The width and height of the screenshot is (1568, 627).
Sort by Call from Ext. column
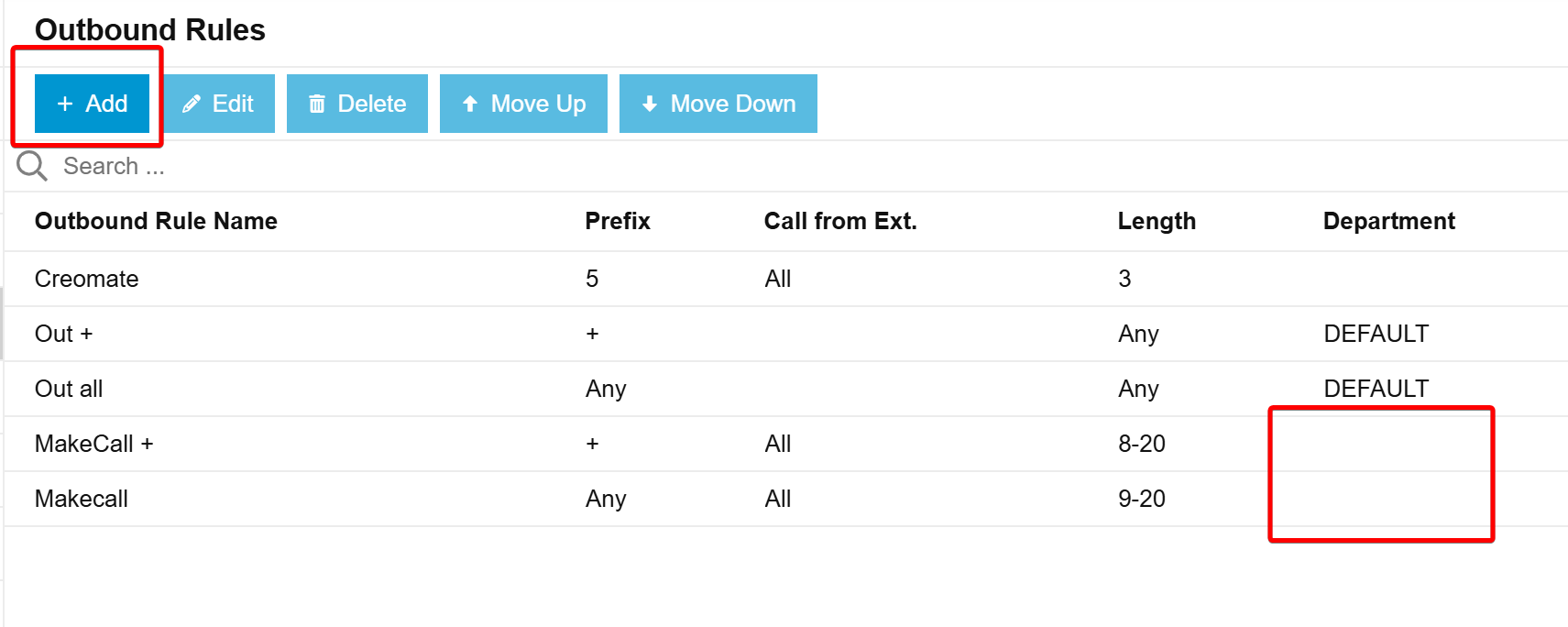click(x=840, y=221)
